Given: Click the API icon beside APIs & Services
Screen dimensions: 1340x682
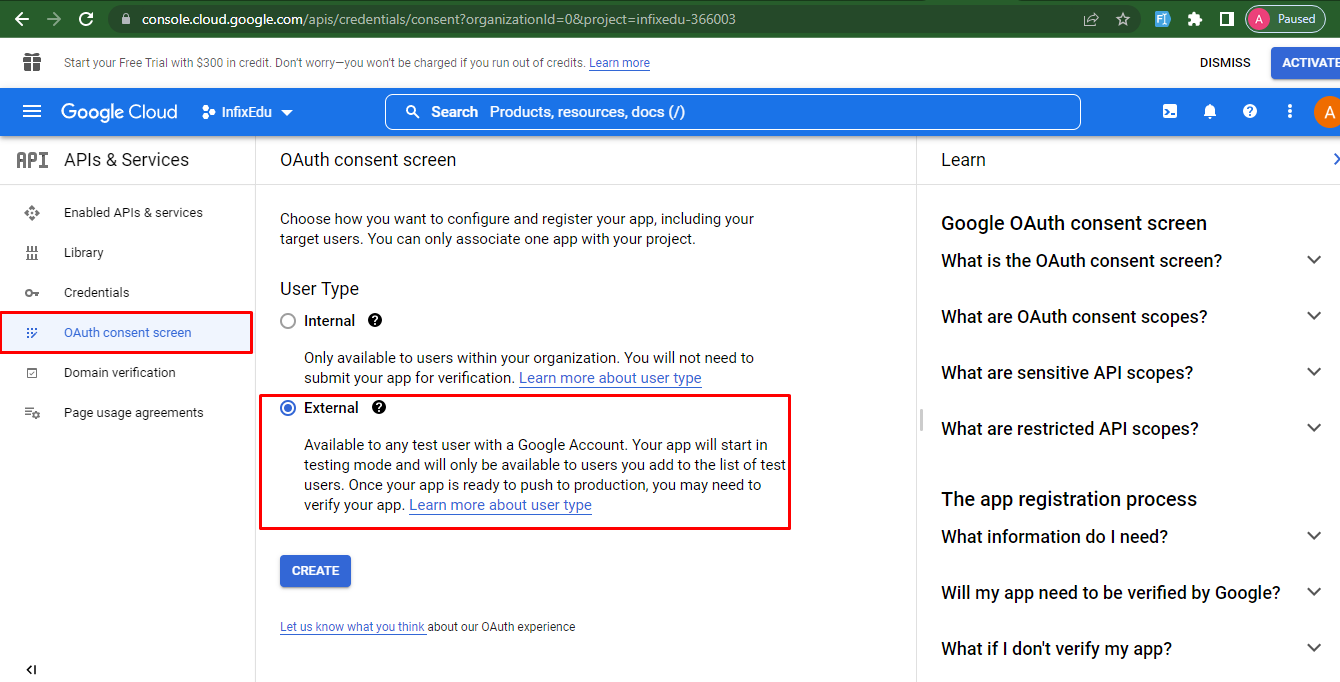Looking at the screenshot, I should 32,160.
